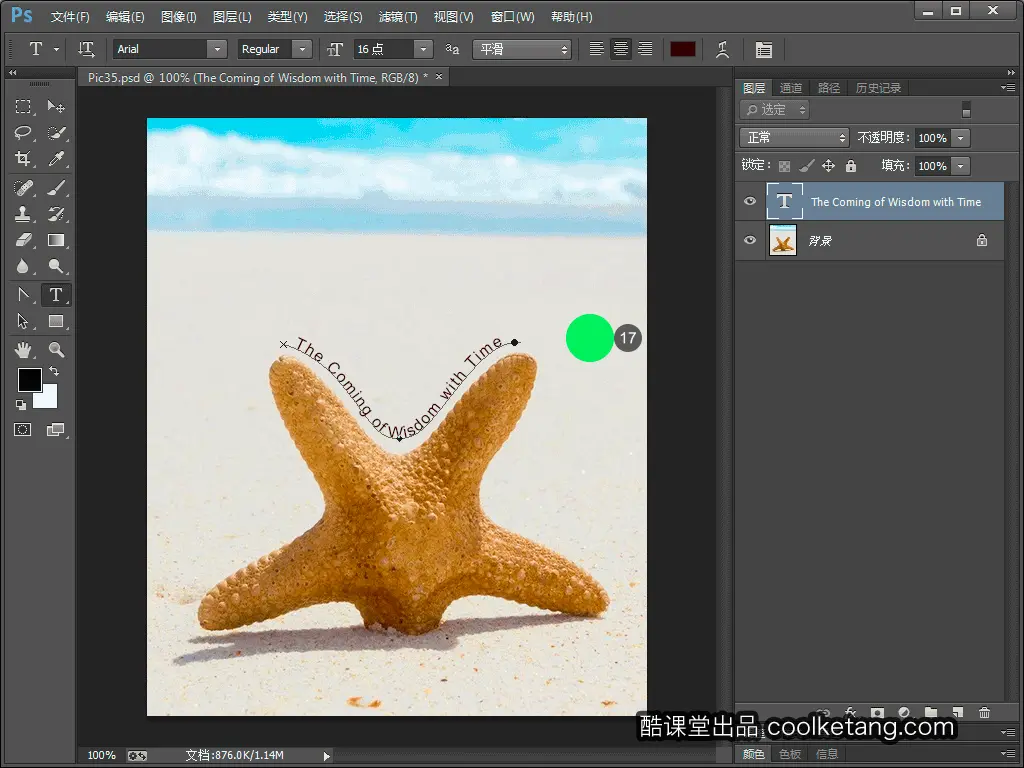Swap foreground and background colors icon
The image size is (1024, 768).
tap(54, 372)
